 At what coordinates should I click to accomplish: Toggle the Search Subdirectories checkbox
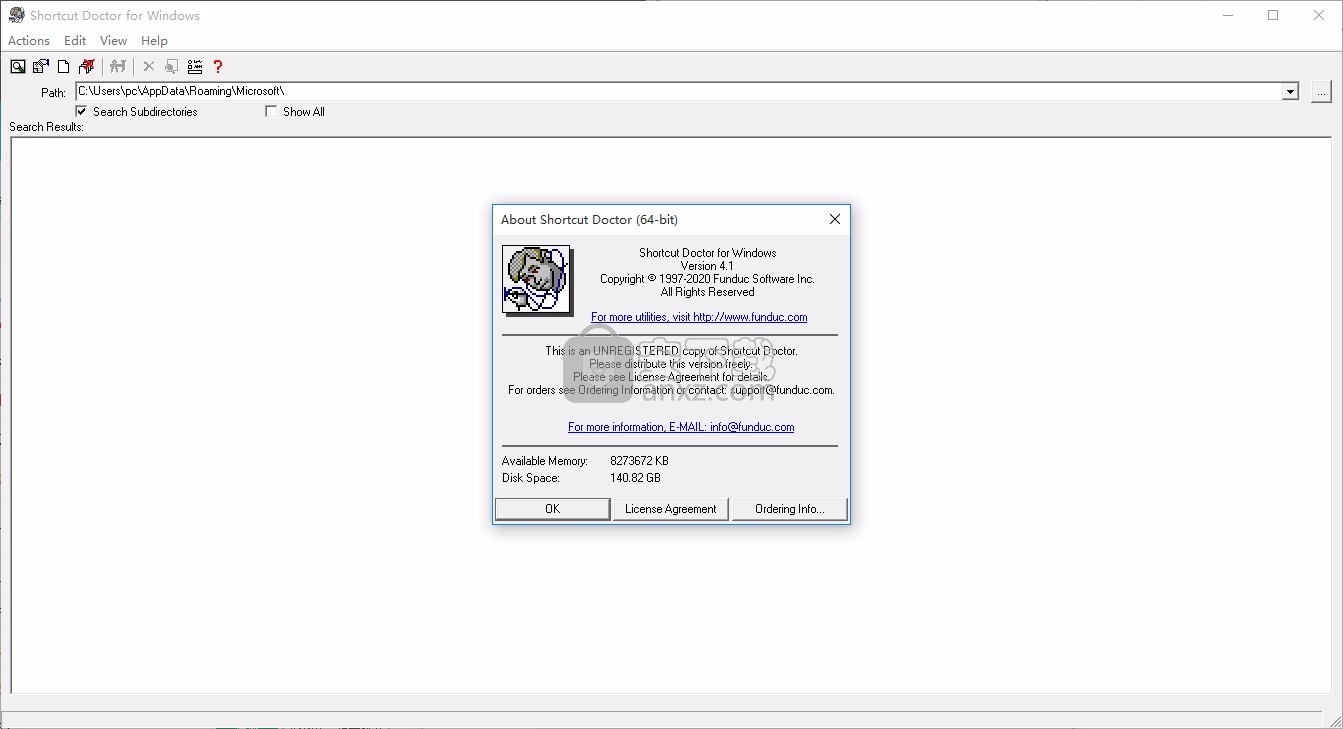tap(82, 112)
